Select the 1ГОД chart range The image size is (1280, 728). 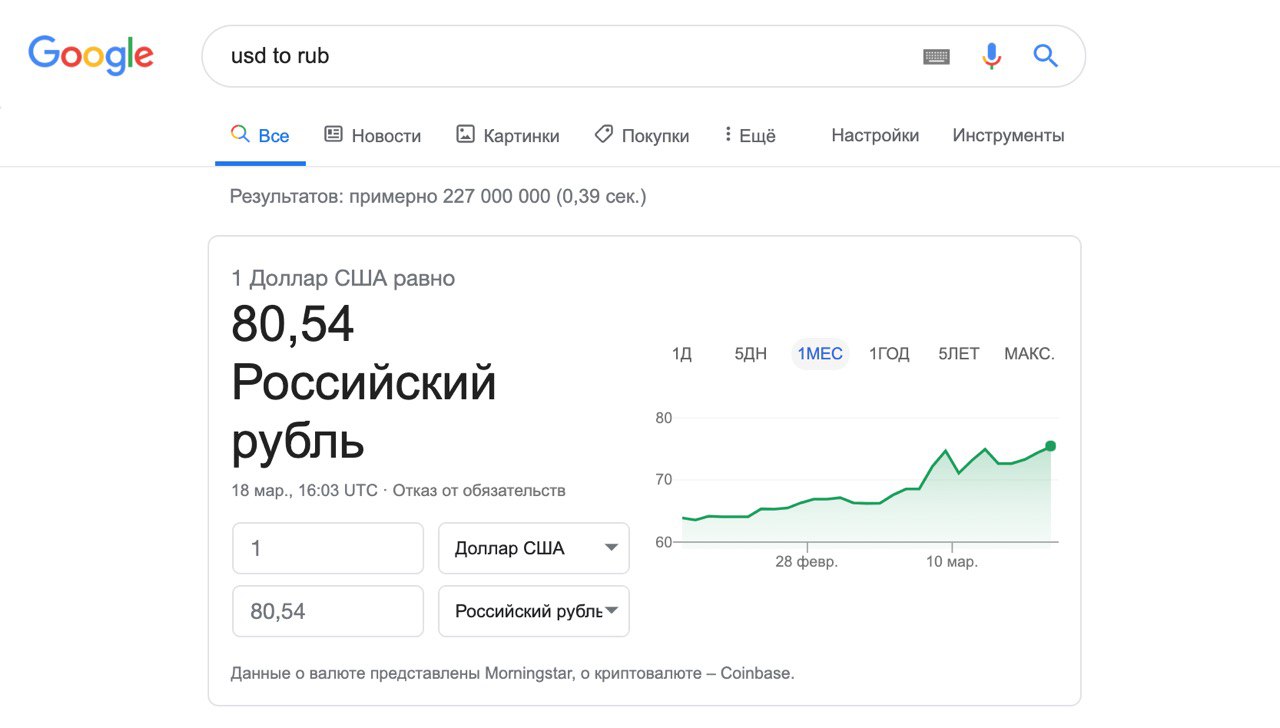pyautogui.click(x=889, y=354)
